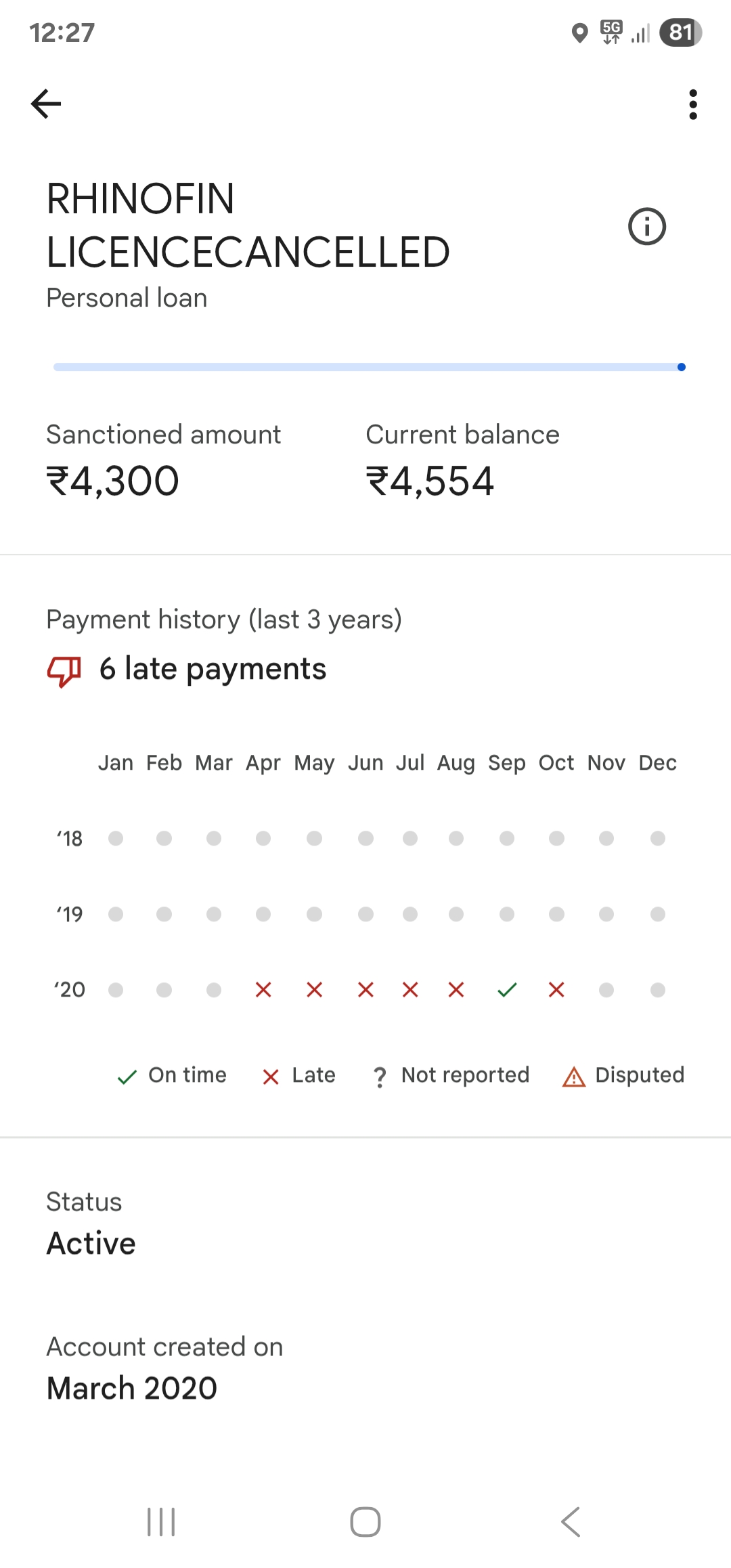
Task: Tap the loan balance progress bar endpoint
Action: [681, 367]
